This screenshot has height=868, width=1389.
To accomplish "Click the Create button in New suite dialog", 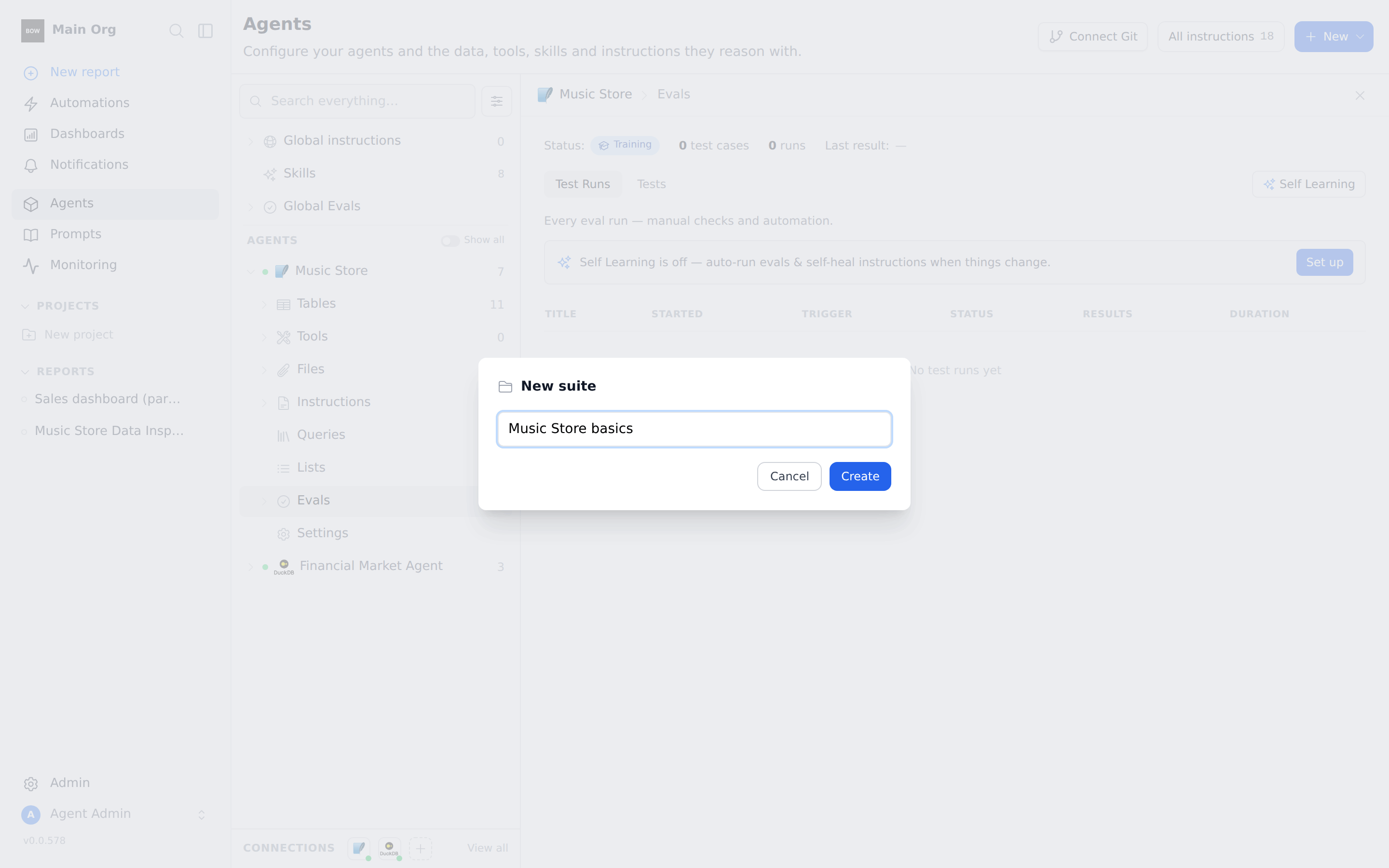I will point(860,476).
